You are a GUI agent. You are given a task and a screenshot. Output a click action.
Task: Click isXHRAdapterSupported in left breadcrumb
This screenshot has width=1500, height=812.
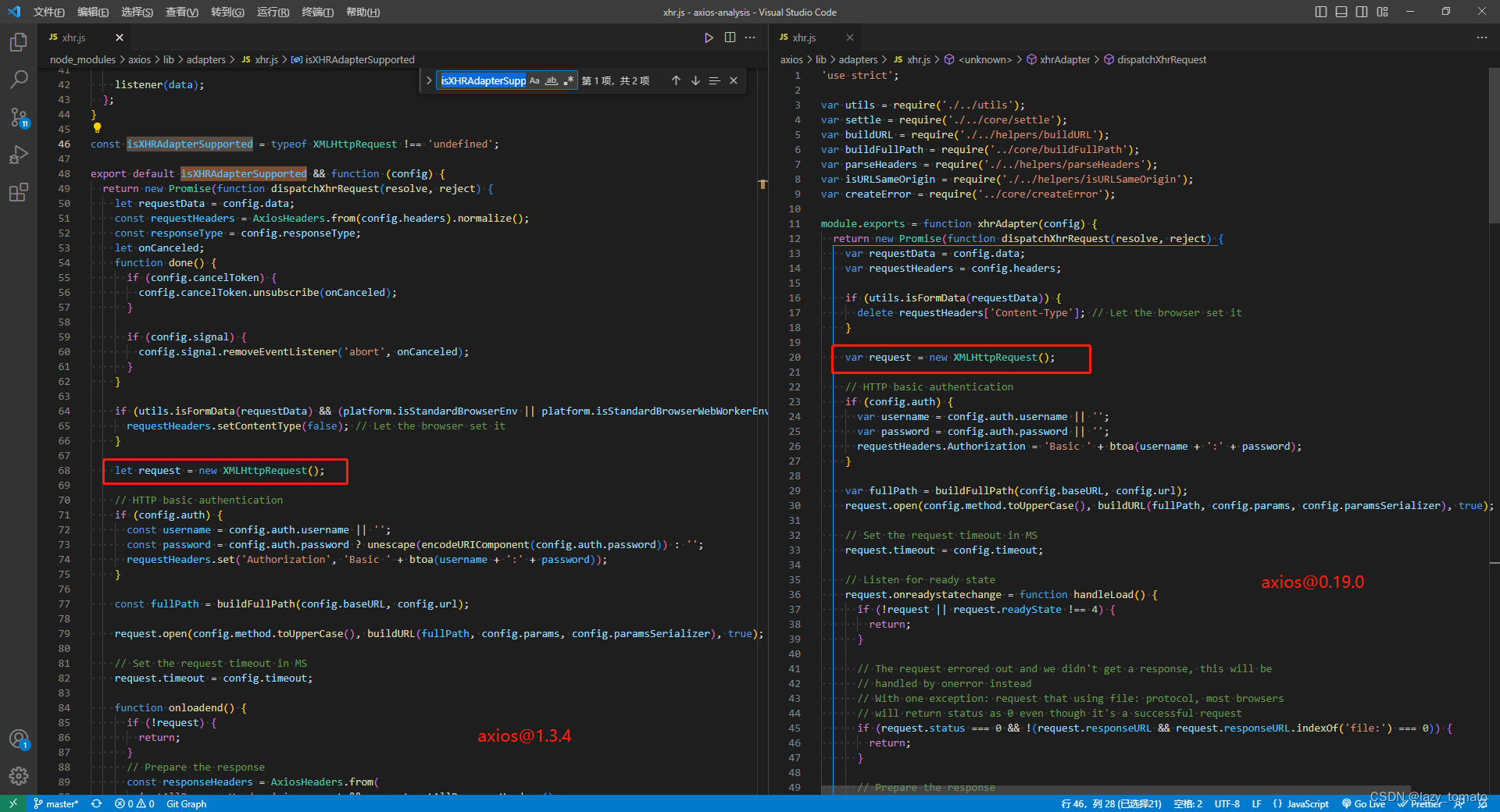tap(359, 59)
